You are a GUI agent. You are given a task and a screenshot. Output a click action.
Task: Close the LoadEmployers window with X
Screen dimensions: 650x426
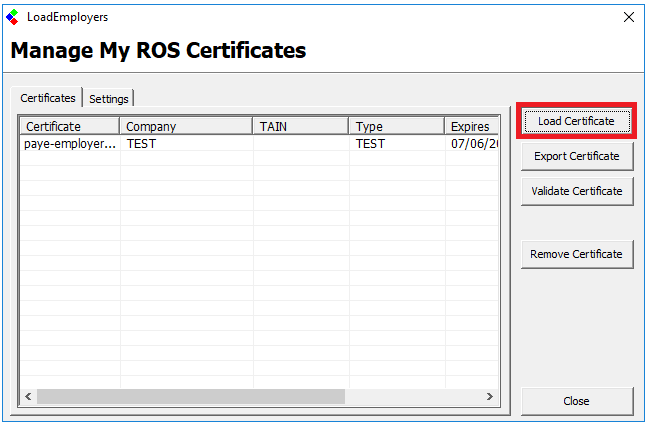pyautogui.click(x=629, y=17)
